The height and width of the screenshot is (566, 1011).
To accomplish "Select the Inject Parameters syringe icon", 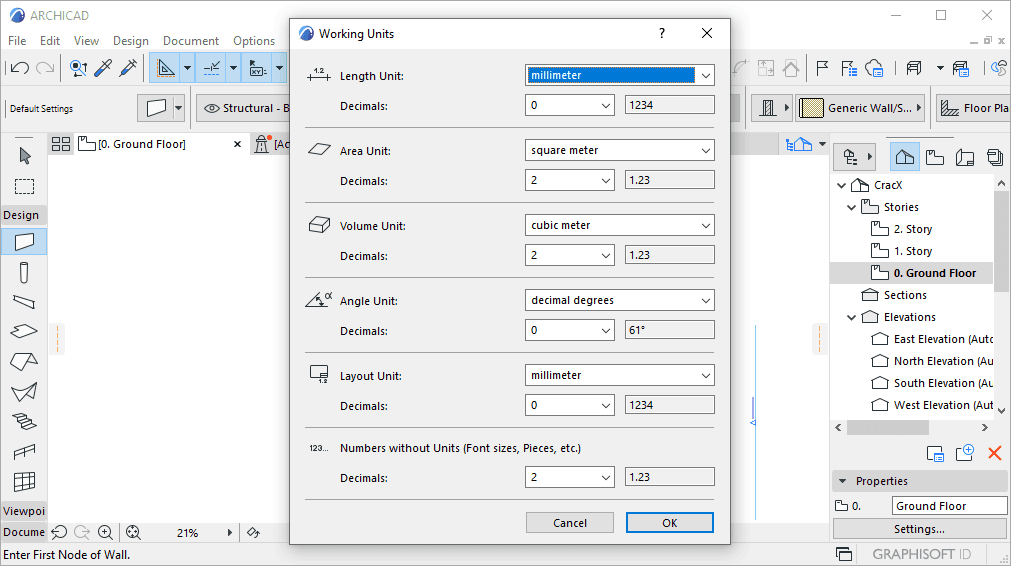I will pos(128,68).
